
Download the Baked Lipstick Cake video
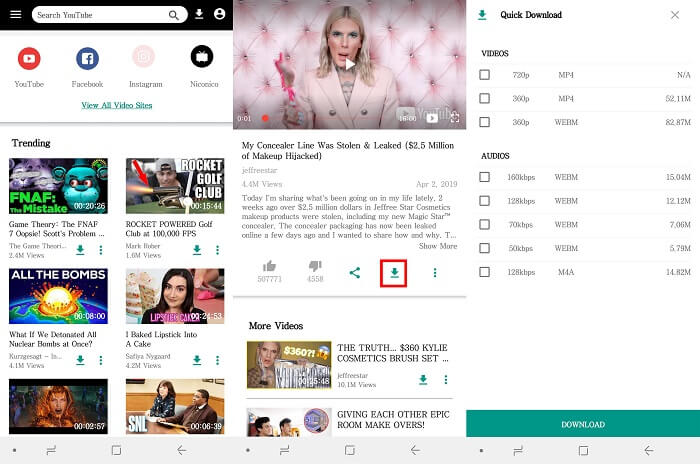coord(197,360)
